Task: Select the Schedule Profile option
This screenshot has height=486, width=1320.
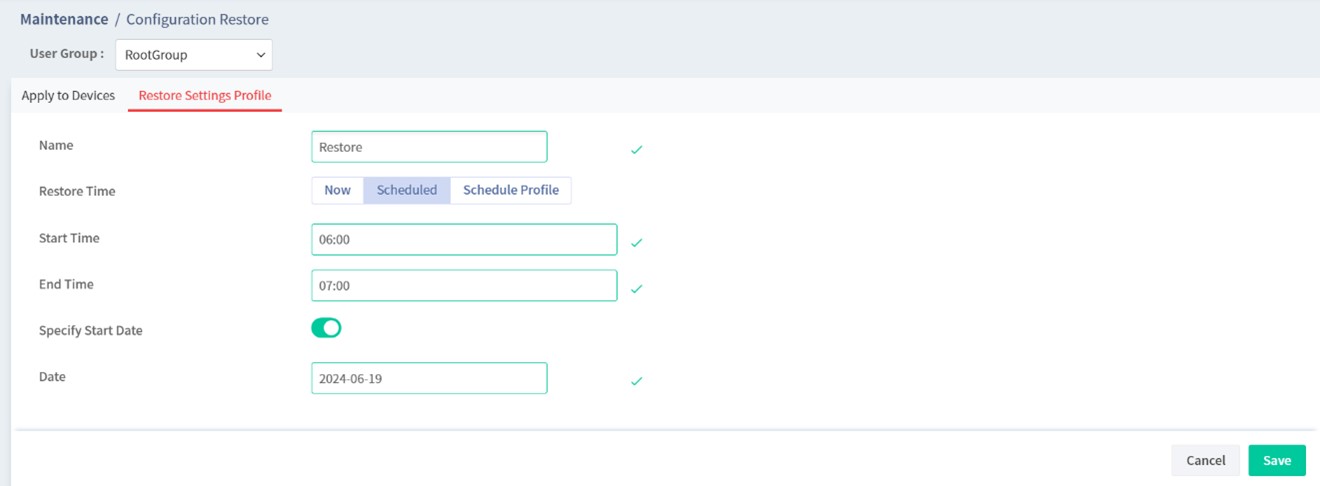Action: click(511, 190)
